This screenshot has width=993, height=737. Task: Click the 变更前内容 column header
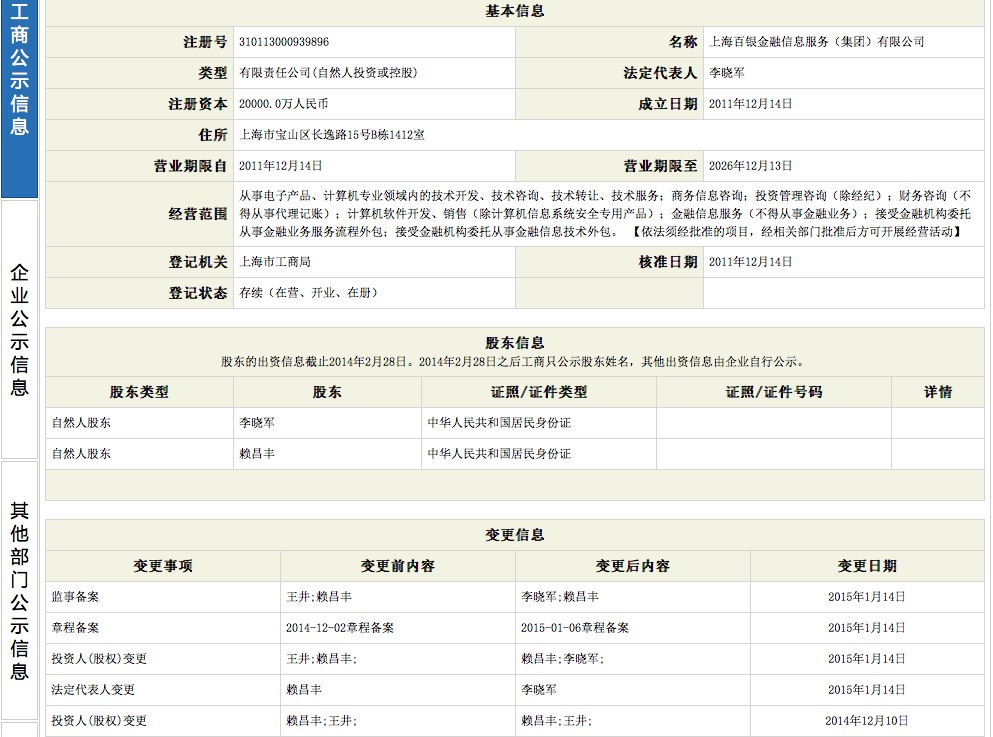point(398,566)
